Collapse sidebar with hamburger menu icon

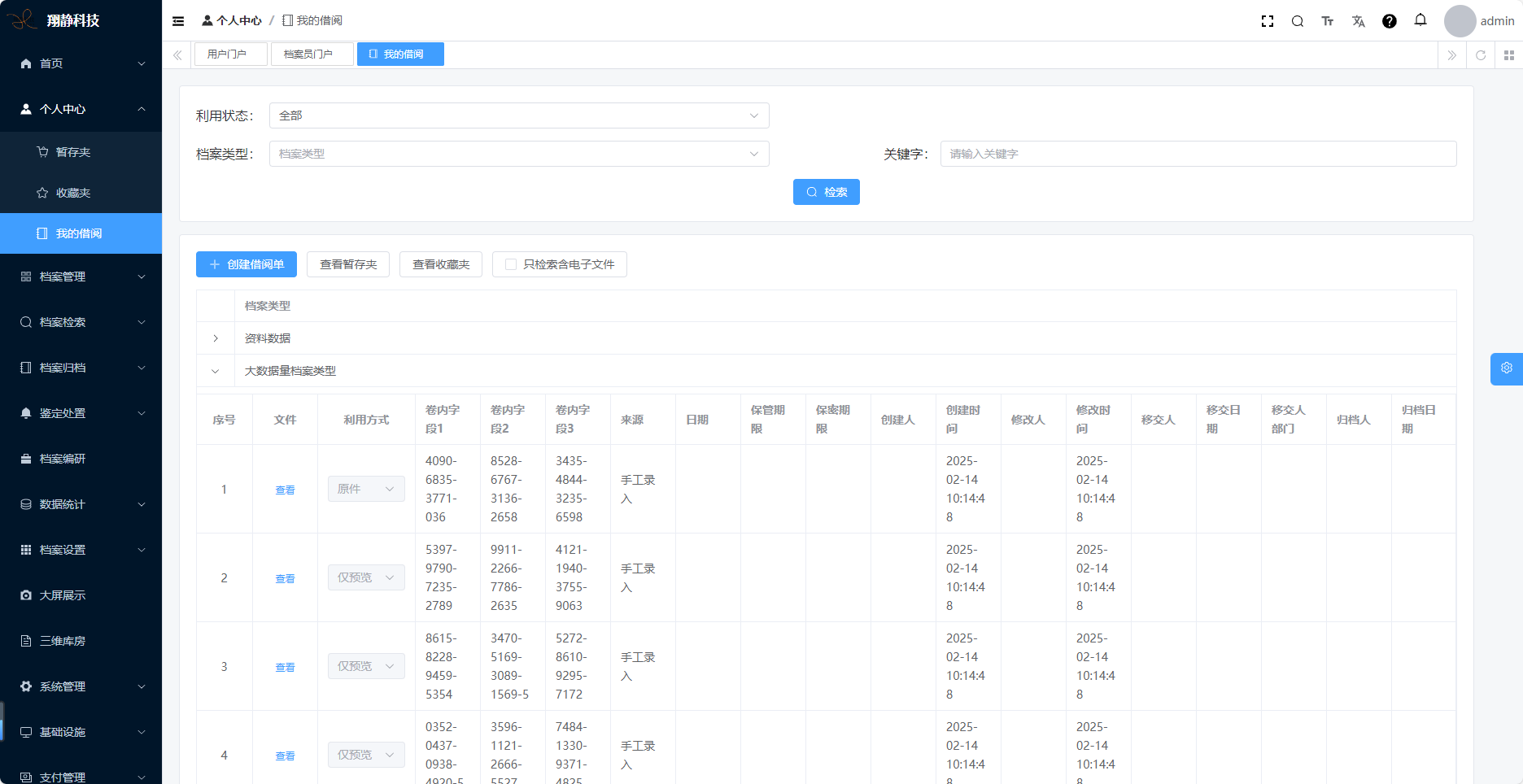pyautogui.click(x=178, y=21)
